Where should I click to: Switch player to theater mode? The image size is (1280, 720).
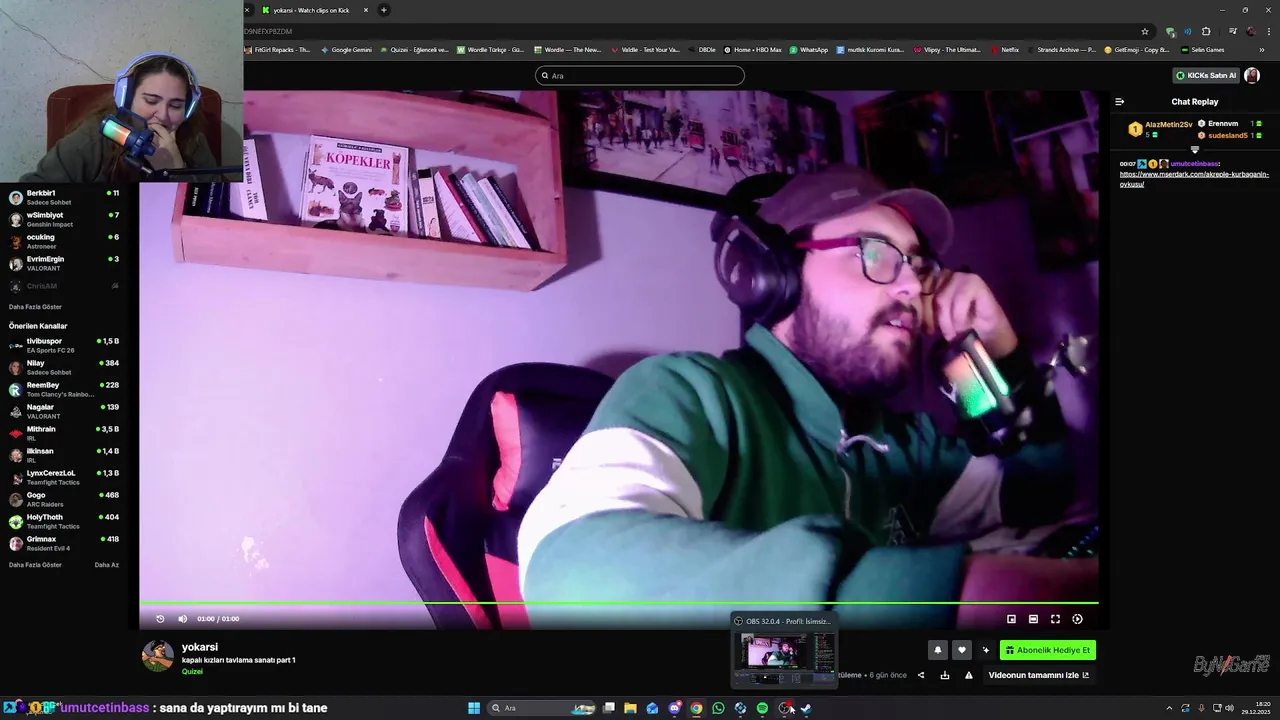[x=1033, y=619]
